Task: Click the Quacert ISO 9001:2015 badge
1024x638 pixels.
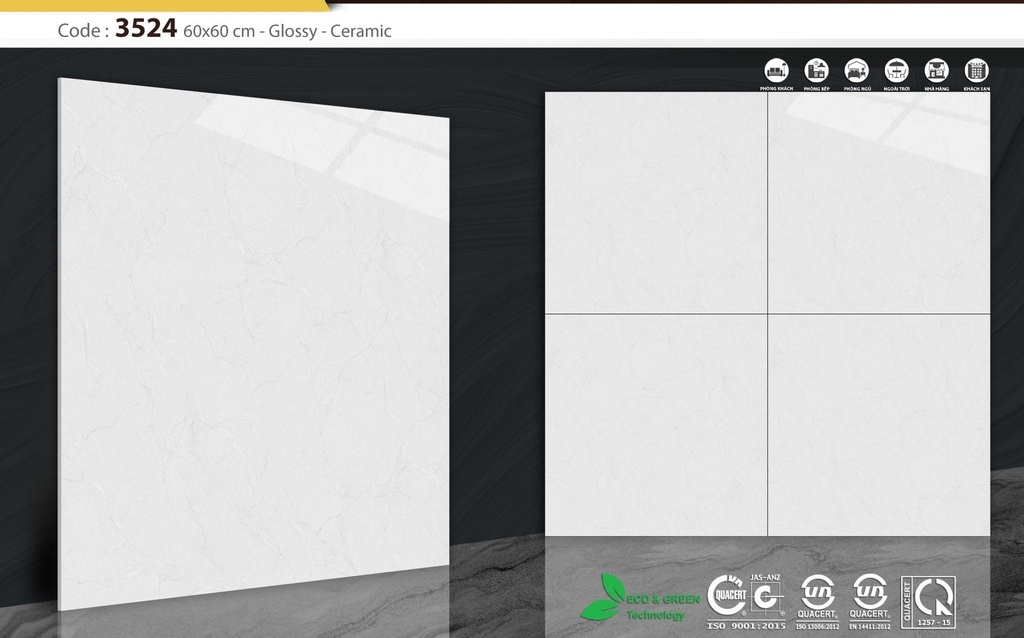Action: 727,598
